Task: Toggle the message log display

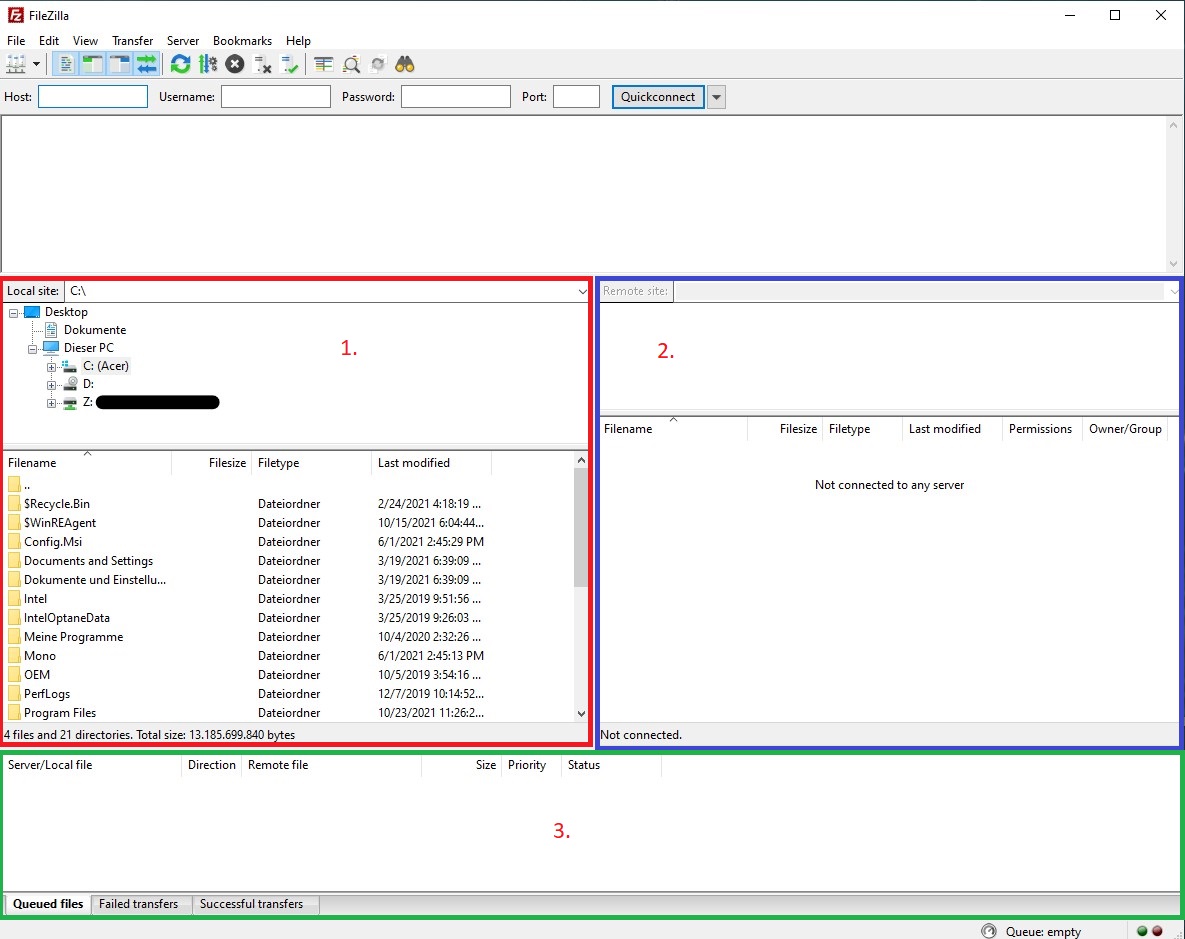Action: point(66,64)
